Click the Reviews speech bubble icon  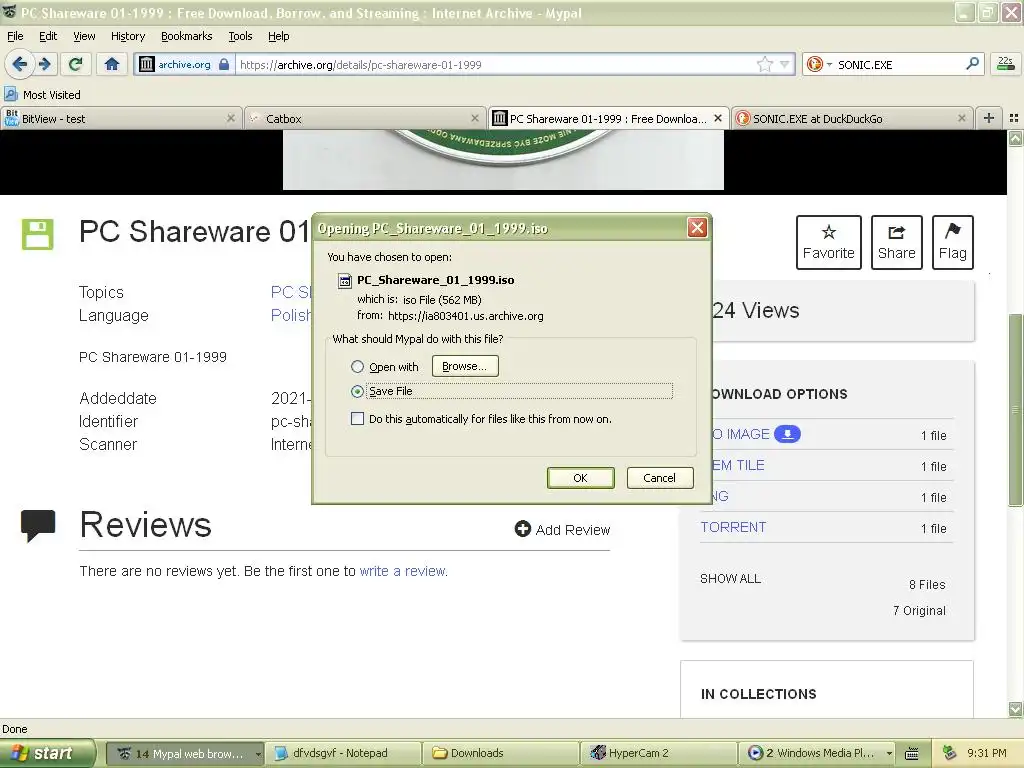pyautogui.click(x=38, y=526)
